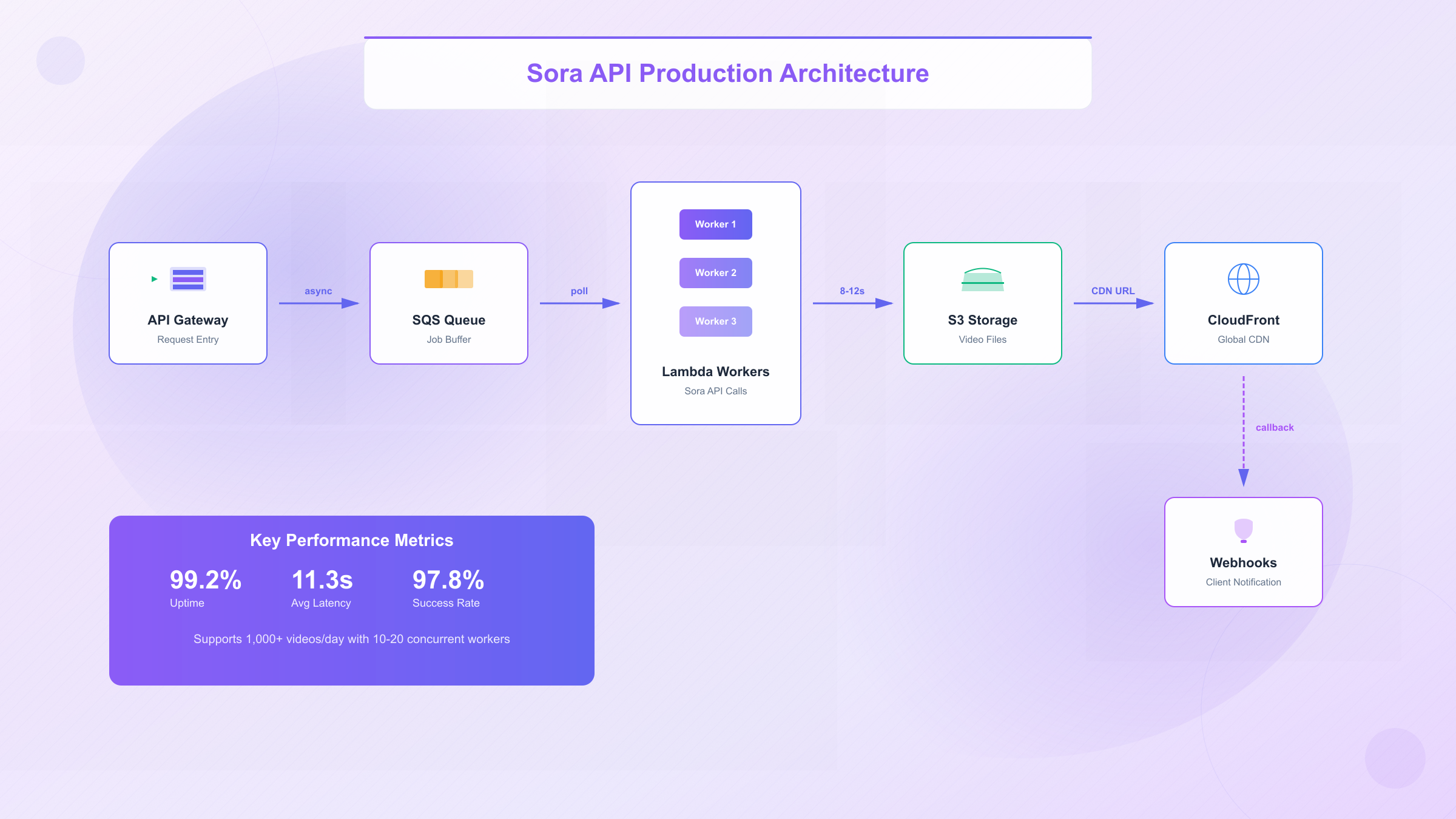This screenshot has width=1456, height=819.
Task: Click the Key Performance Metrics heading
Action: tap(351, 541)
